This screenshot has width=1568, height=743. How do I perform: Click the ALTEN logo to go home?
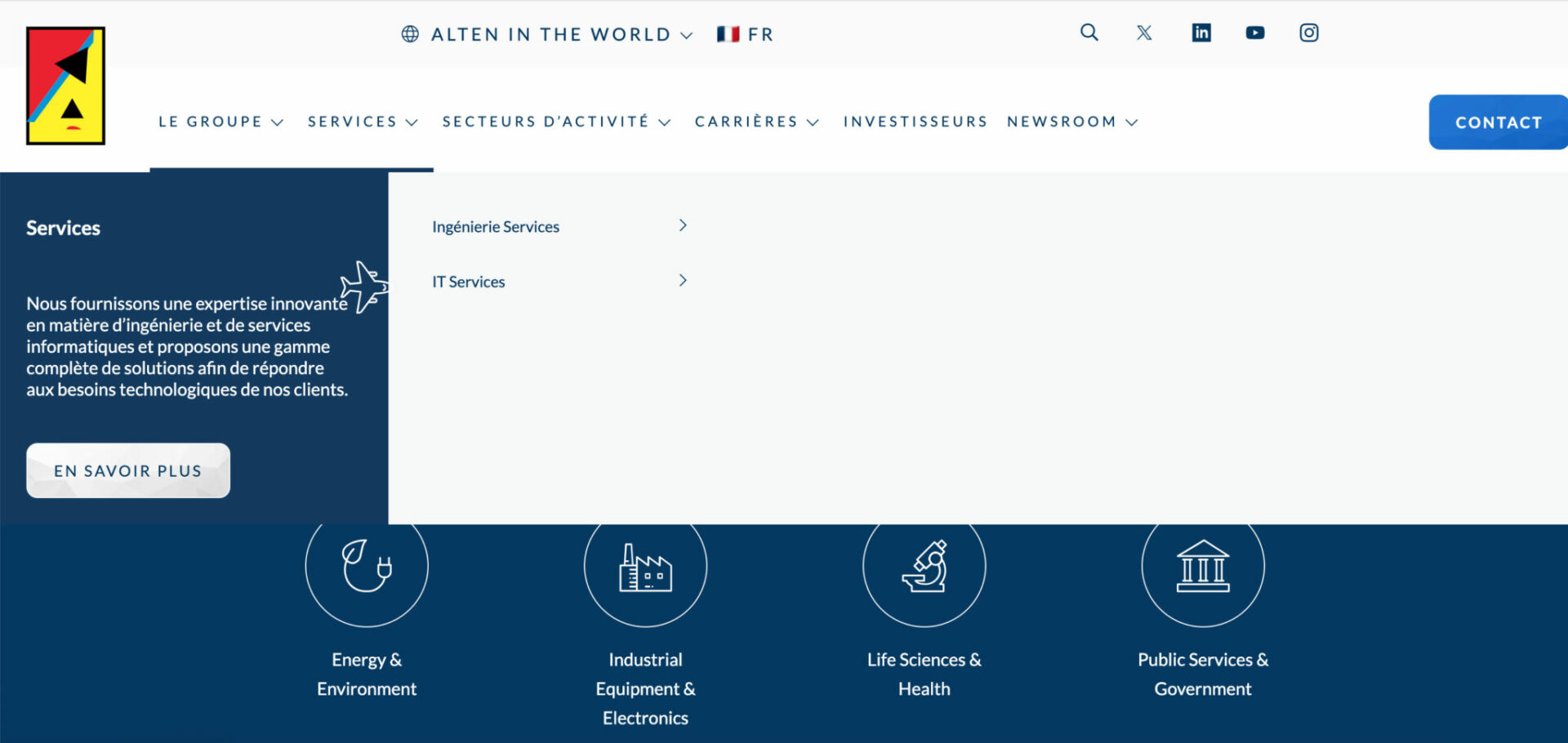click(x=65, y=86)
